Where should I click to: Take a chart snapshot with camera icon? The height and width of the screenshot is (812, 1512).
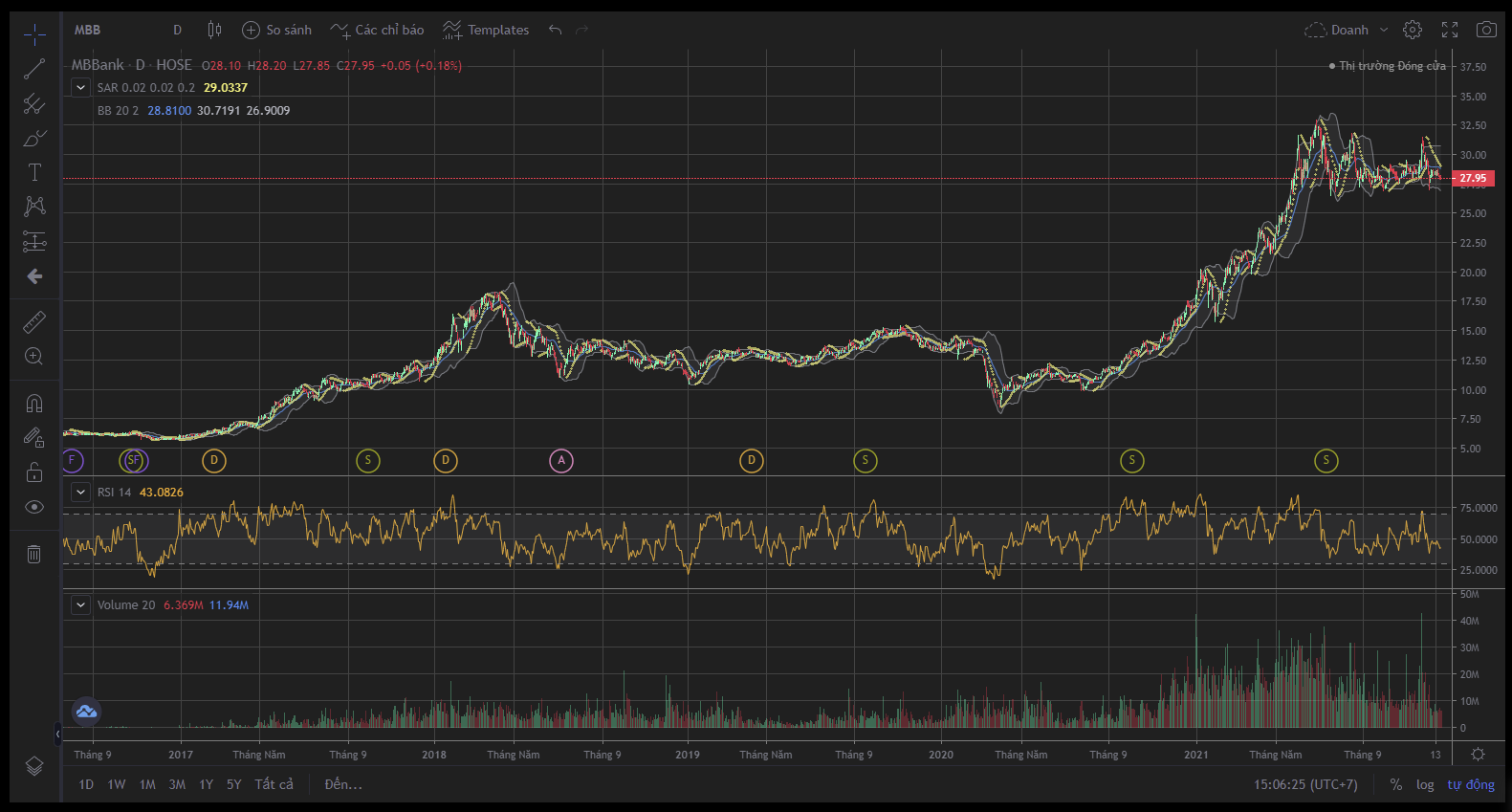point(1485,30)
